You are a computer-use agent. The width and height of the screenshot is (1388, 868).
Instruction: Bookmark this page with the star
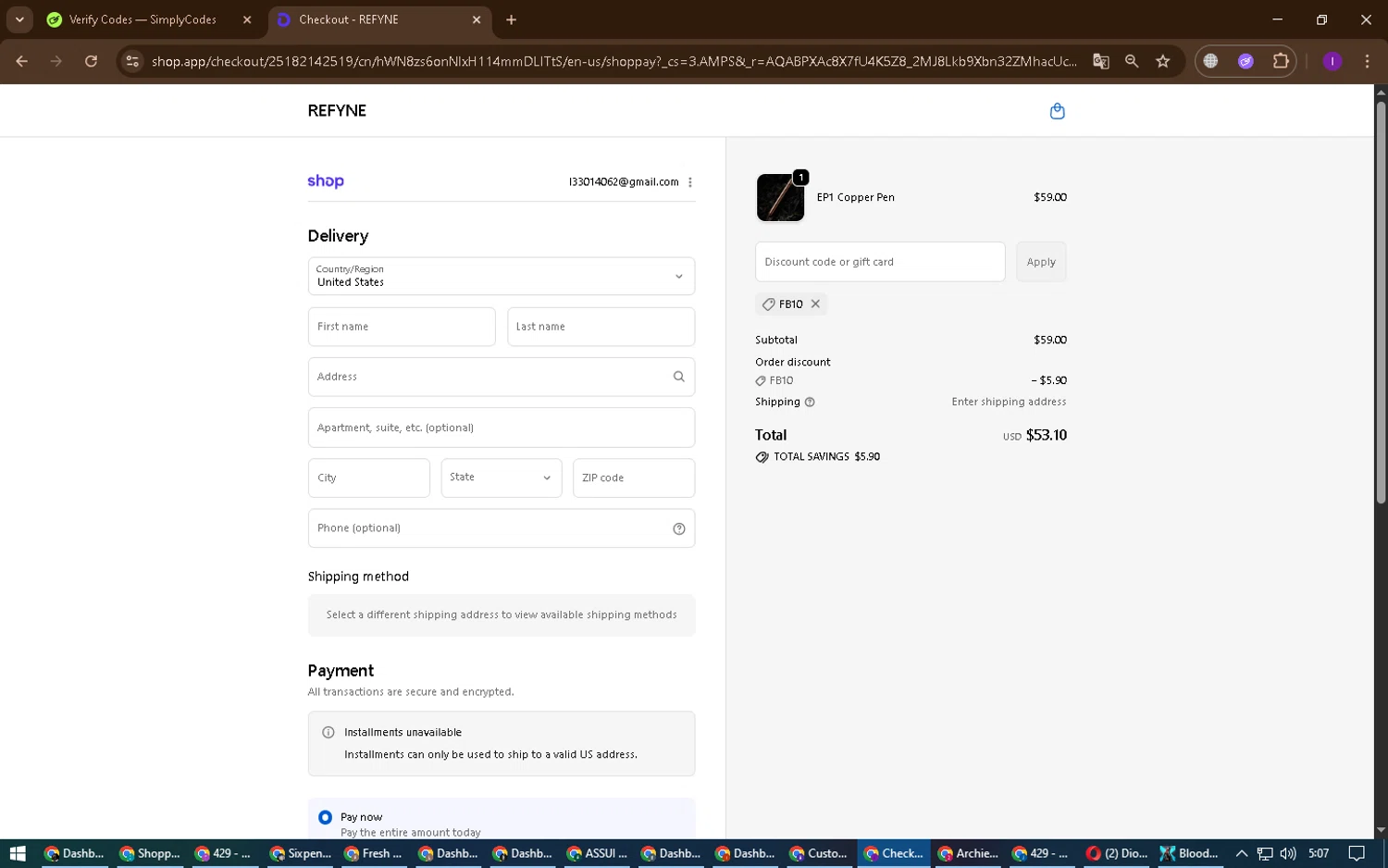[1163, 61]
